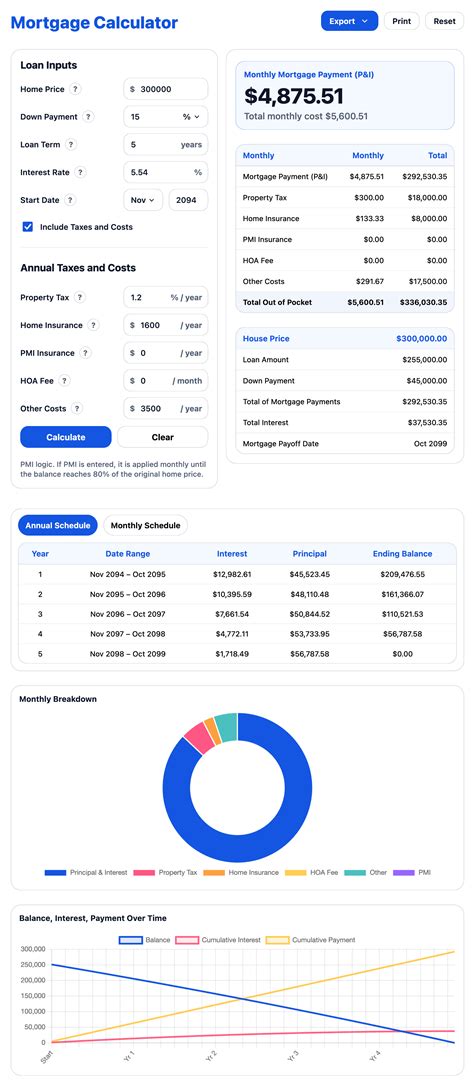The width and height of the screenshot is (474, 1089).
Task: Select the Mortgage Payoff Date value Oct 2099
Action: [430, 443]
